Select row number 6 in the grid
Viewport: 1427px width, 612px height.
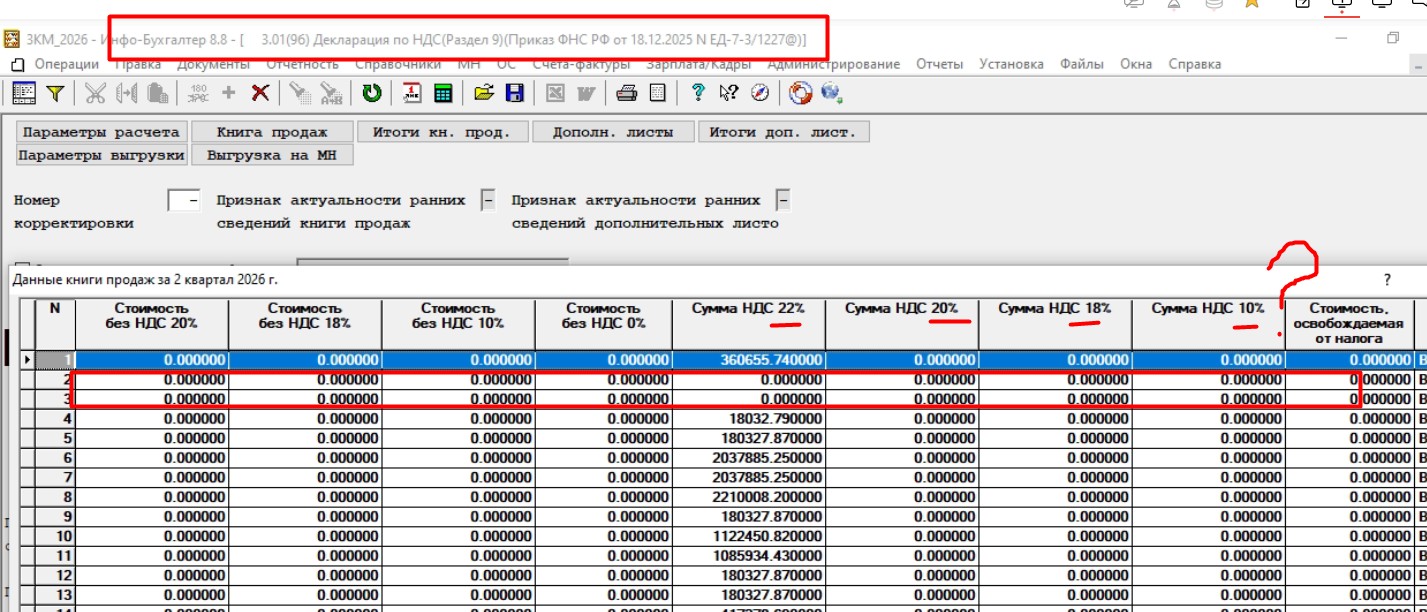coord(55,457)
